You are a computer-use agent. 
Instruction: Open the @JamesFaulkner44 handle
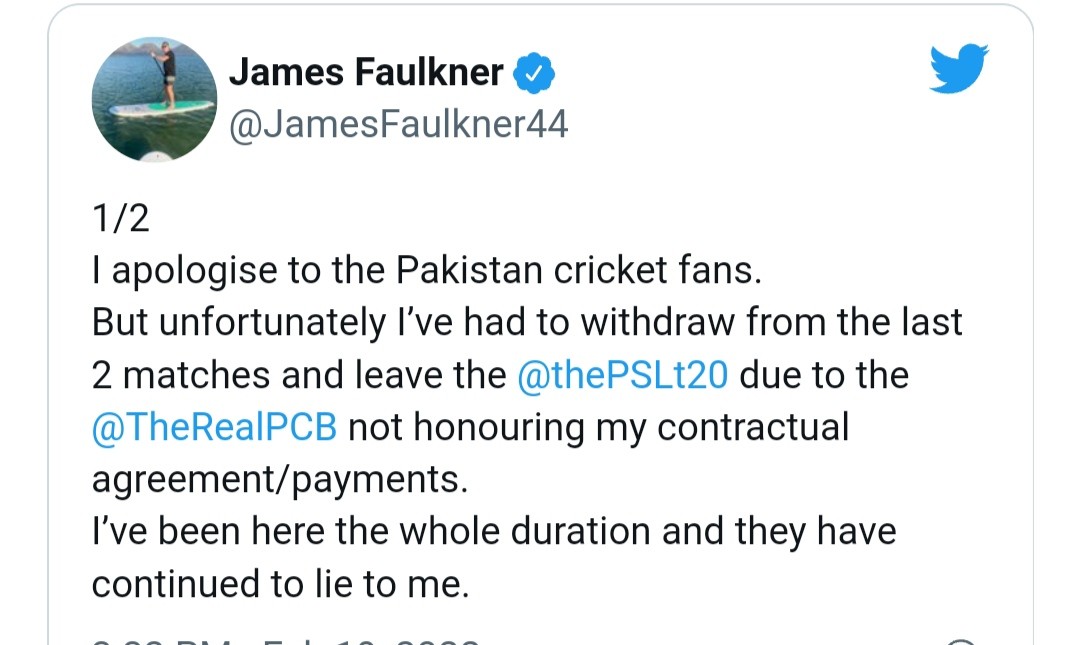pyautogui.click(x=398, y=124)
